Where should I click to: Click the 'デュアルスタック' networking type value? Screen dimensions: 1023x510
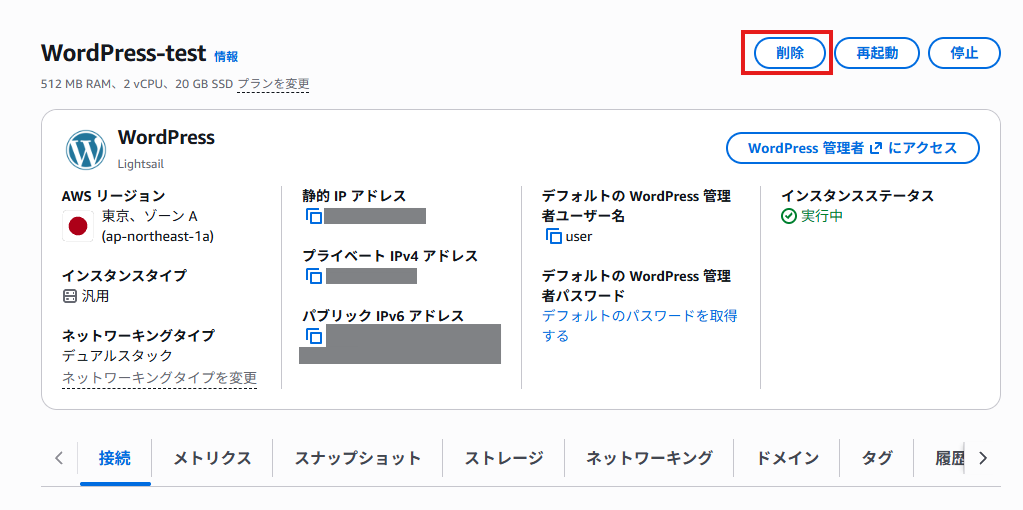[x=117, y=356]
